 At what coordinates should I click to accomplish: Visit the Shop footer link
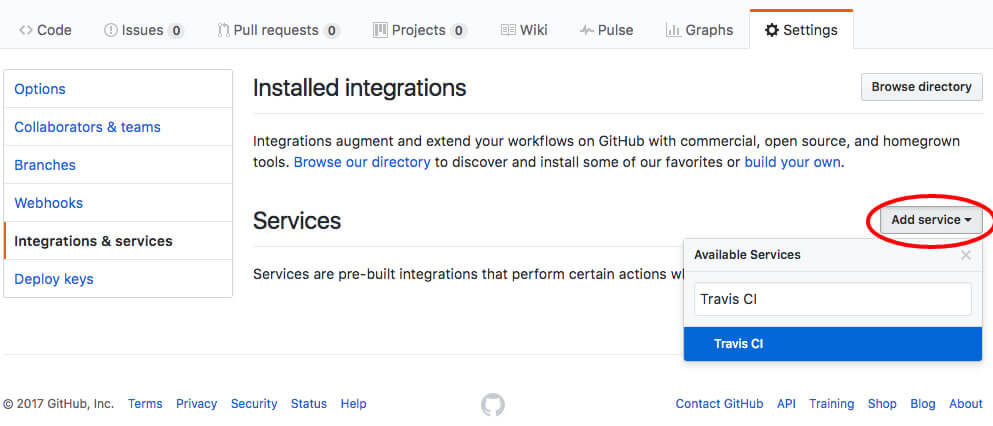point(882,404)
